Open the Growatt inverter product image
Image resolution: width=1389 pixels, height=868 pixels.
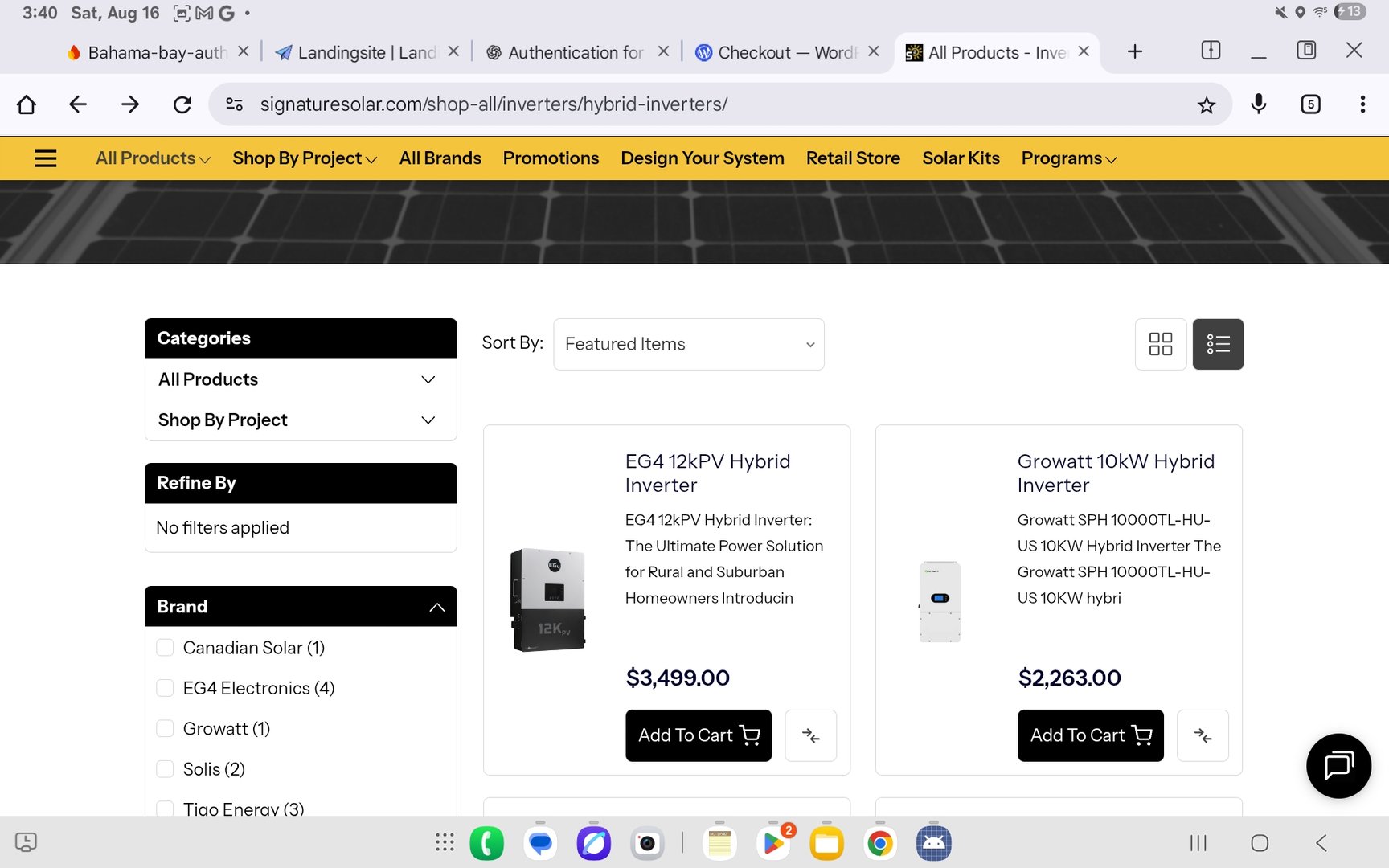point(940,601)
